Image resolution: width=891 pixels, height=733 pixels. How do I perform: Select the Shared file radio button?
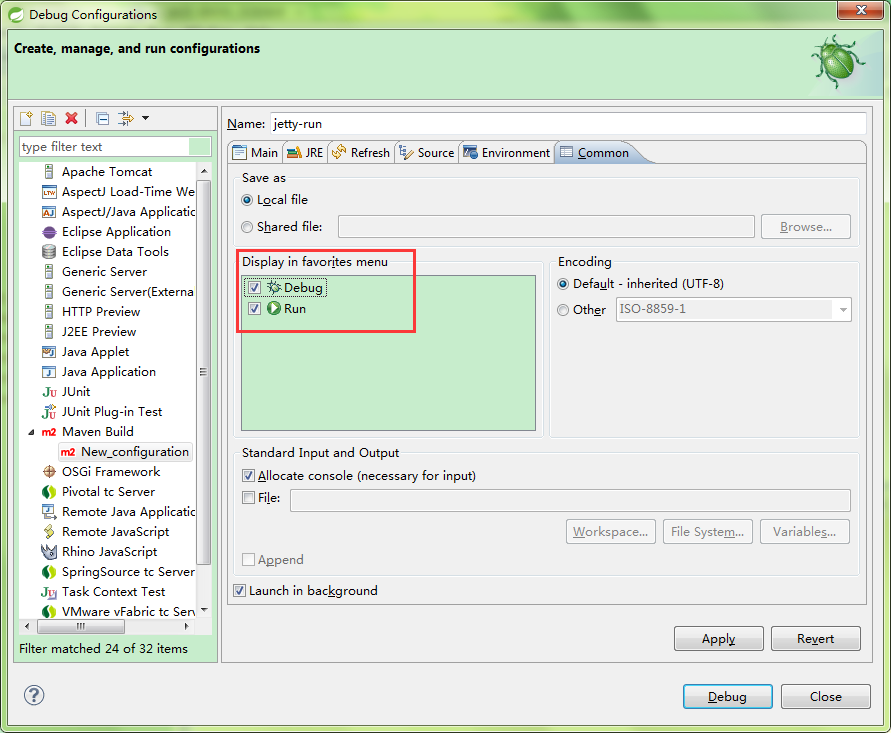[247, 227]
